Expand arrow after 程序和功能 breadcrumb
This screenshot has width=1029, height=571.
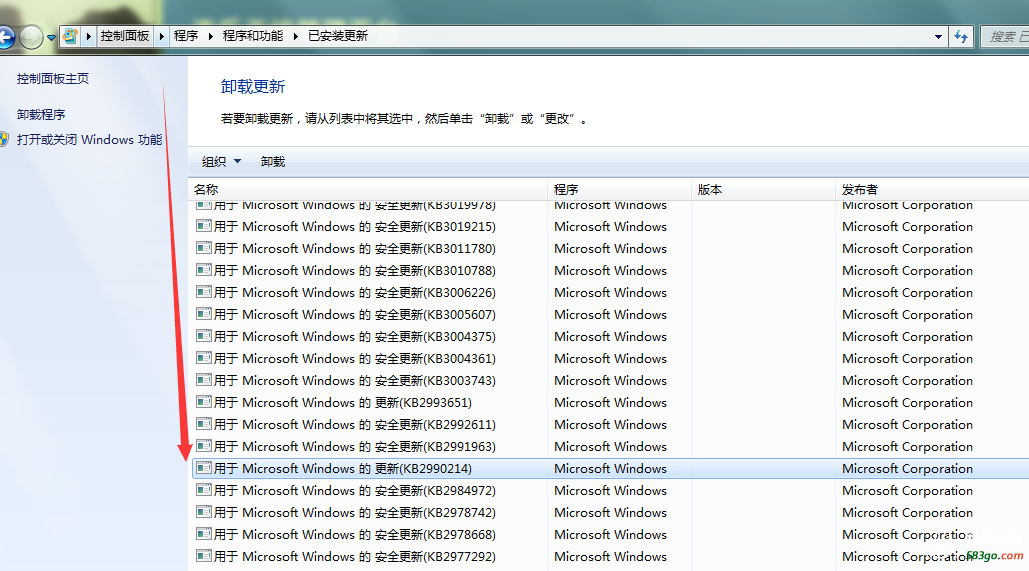coord(295,36)
